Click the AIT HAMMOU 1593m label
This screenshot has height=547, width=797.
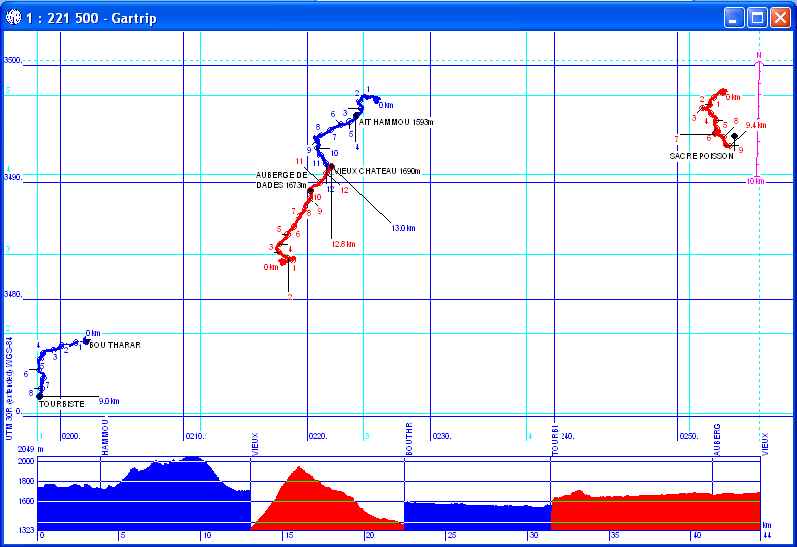(x=396, y=122)
